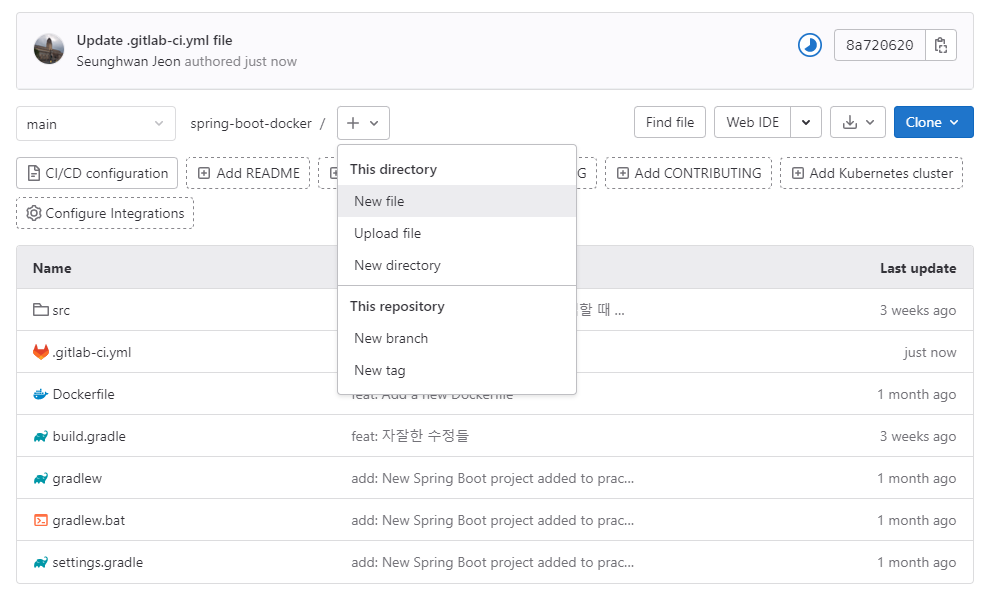Open Configure Integrations
985x600 pixels.
tap(105, 213)
